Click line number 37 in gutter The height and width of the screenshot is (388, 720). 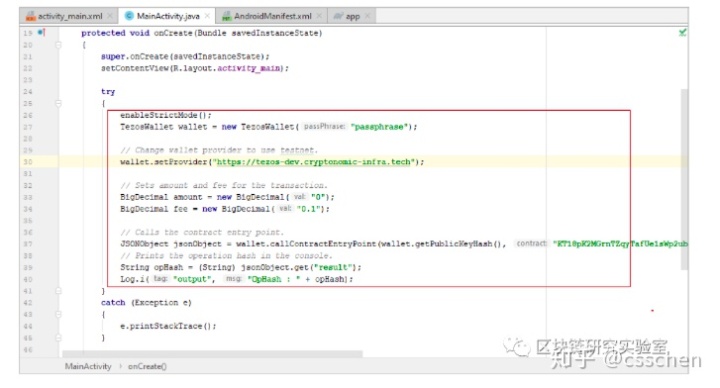tap(28, 244)
